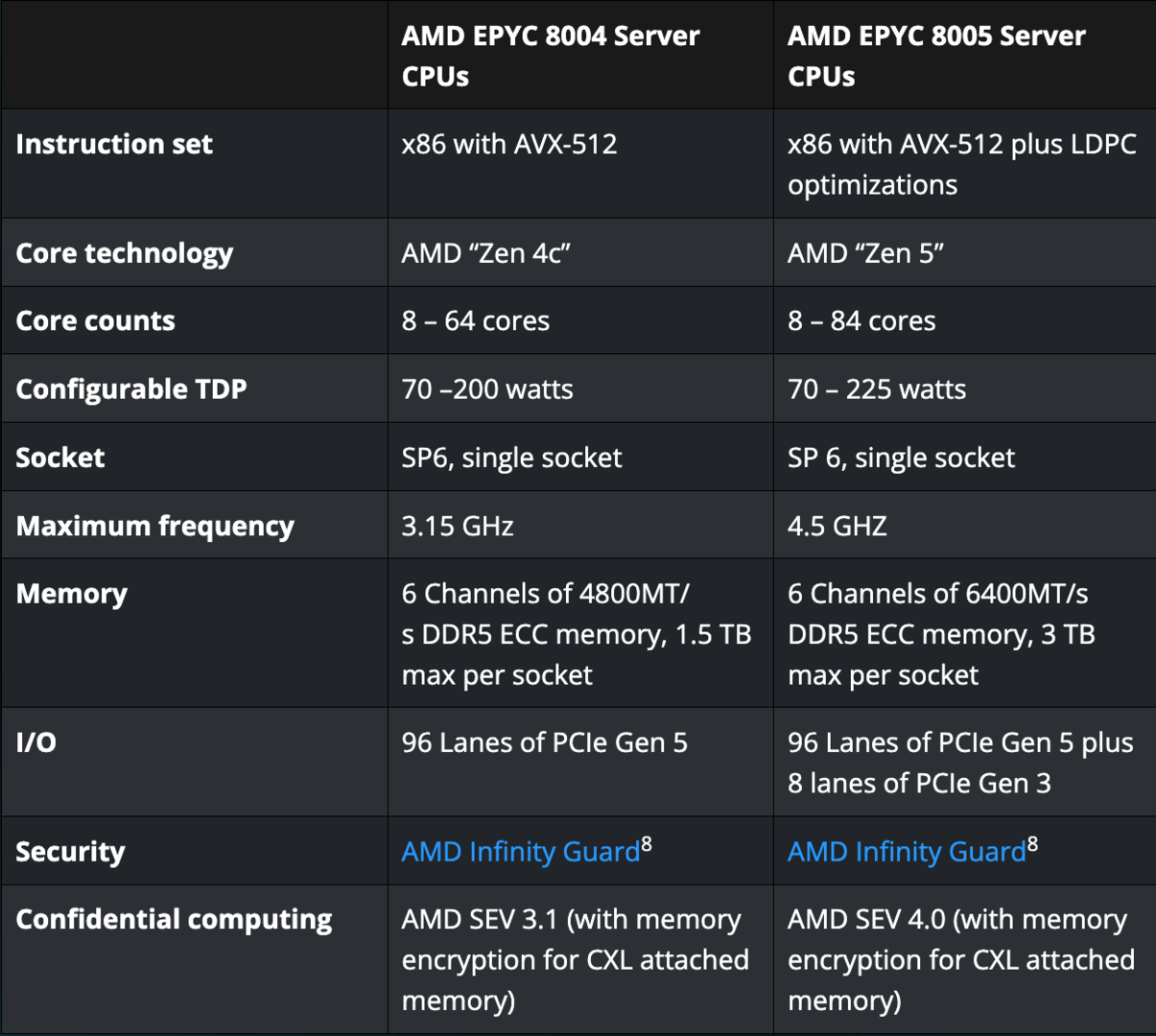The width and height of the screenshot is (1156, 1036).
Task: Click the 'Security' row label
Action: pos(71,852)
